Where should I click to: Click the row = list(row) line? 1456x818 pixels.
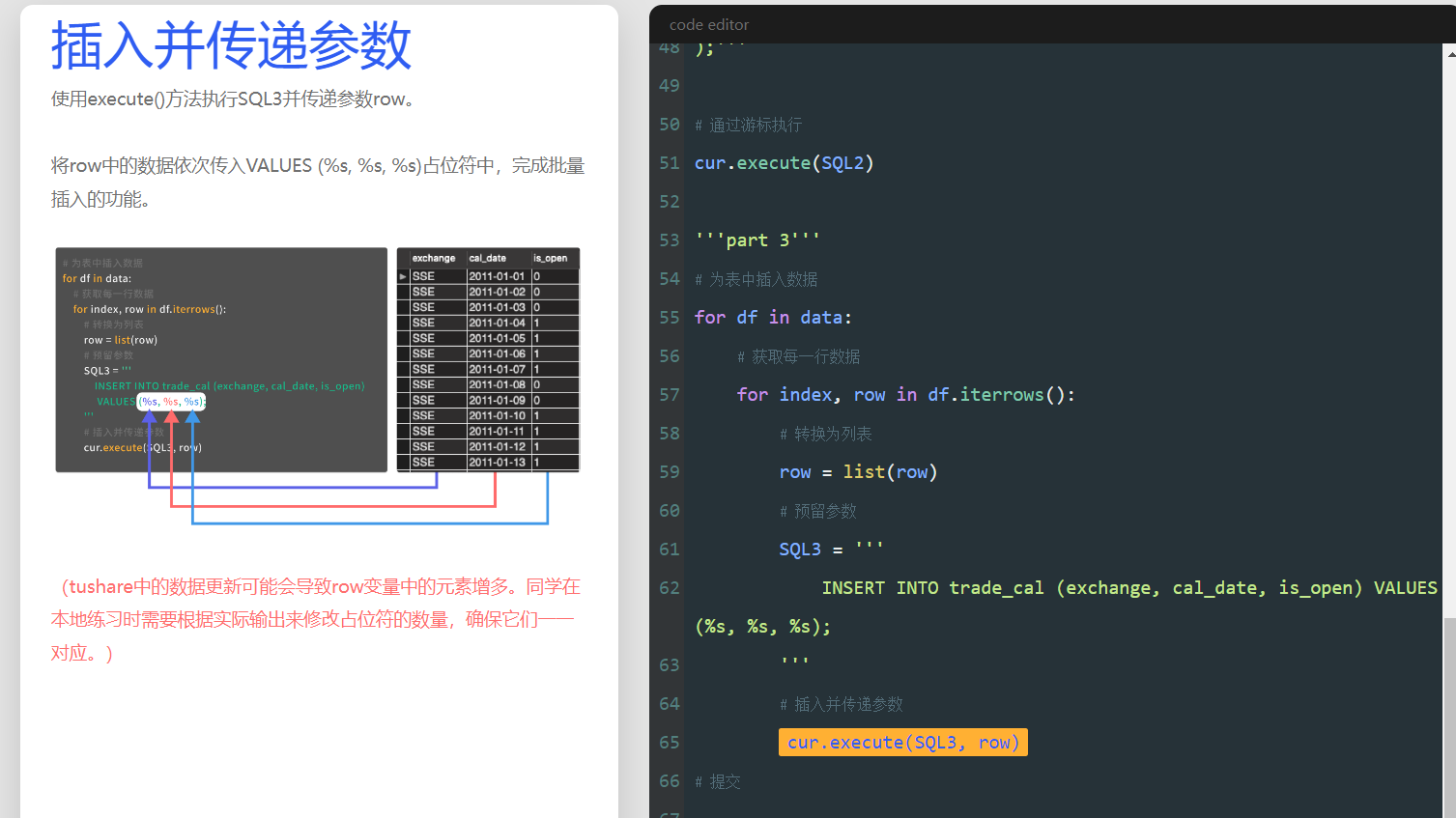tap(858, 471)
